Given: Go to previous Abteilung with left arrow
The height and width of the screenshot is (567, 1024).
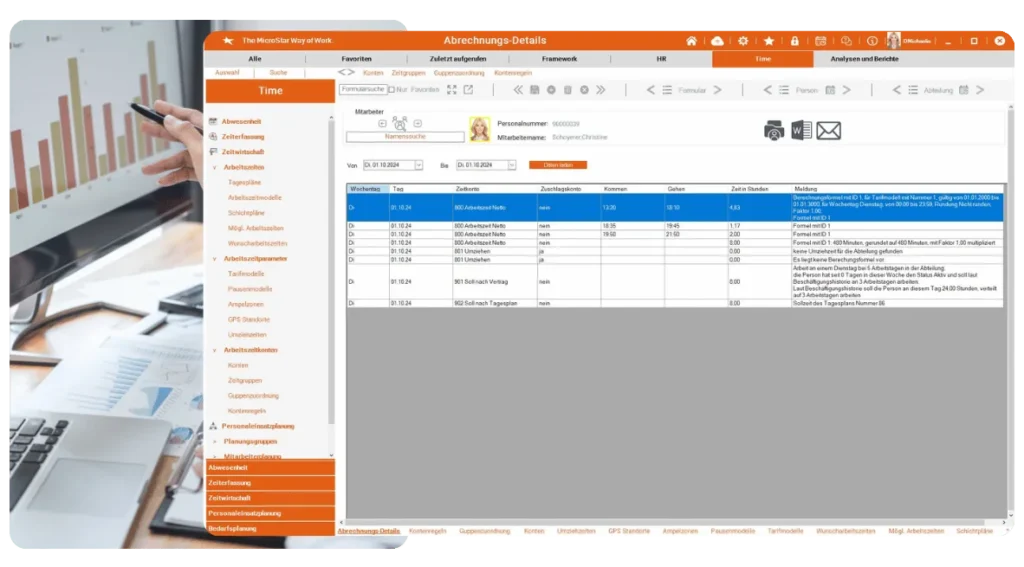Looking at the screenshot, I should tap(896, 89).
